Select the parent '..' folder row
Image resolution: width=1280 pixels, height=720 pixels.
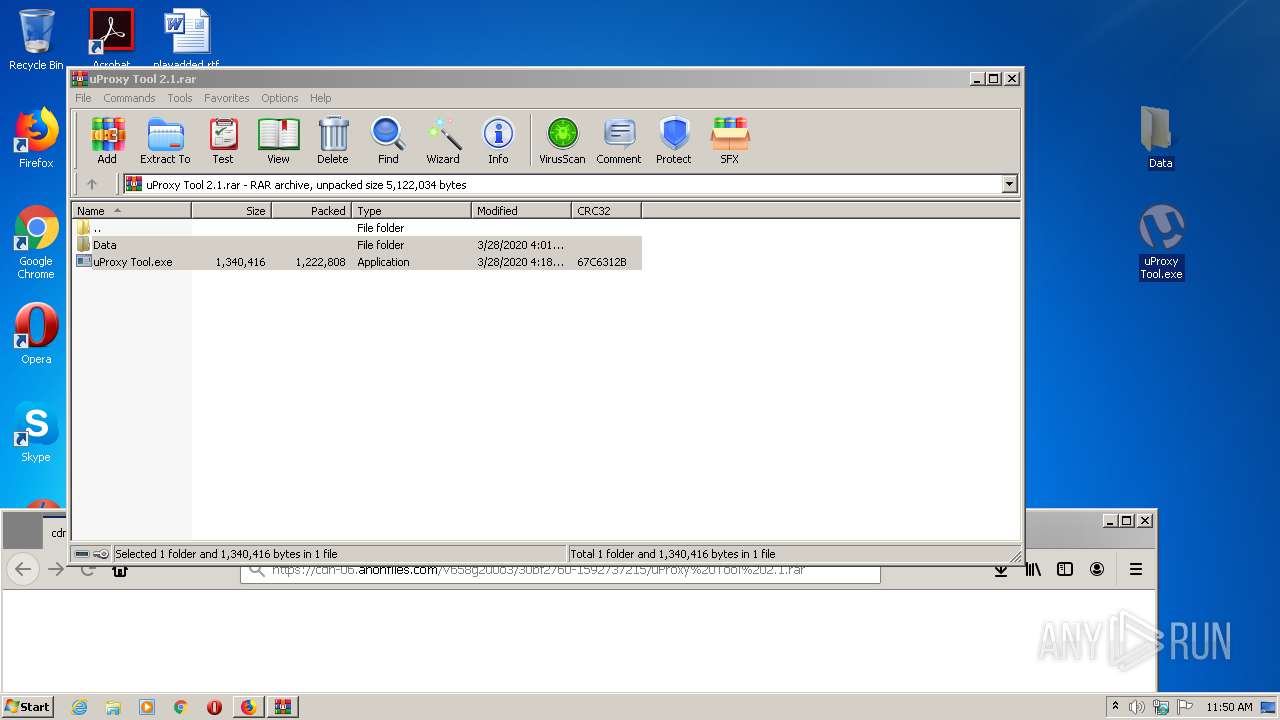[357, 228]
